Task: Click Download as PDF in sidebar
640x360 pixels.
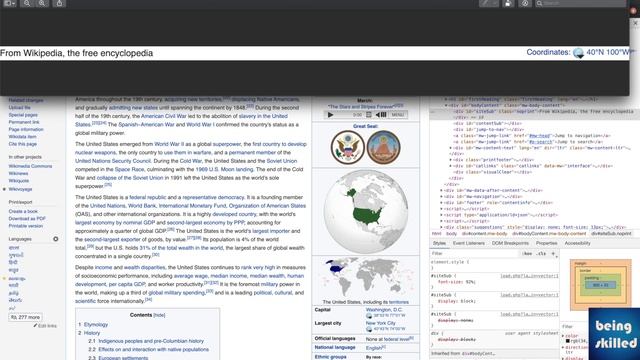Action: pyautogui.click(x=27, y=218)
